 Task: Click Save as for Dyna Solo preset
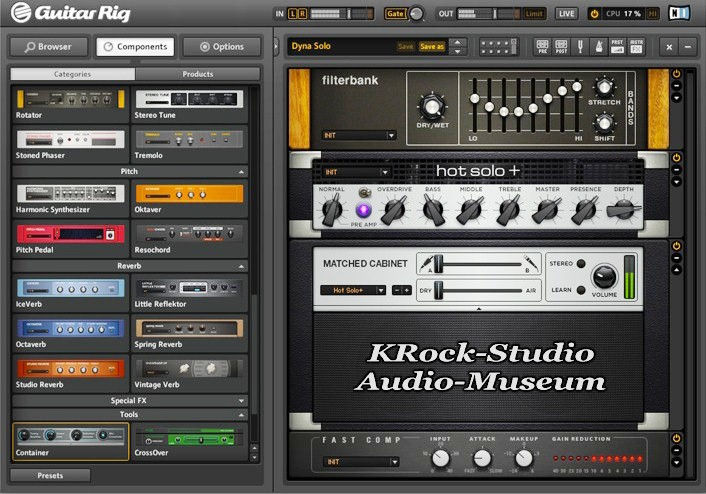431,46
